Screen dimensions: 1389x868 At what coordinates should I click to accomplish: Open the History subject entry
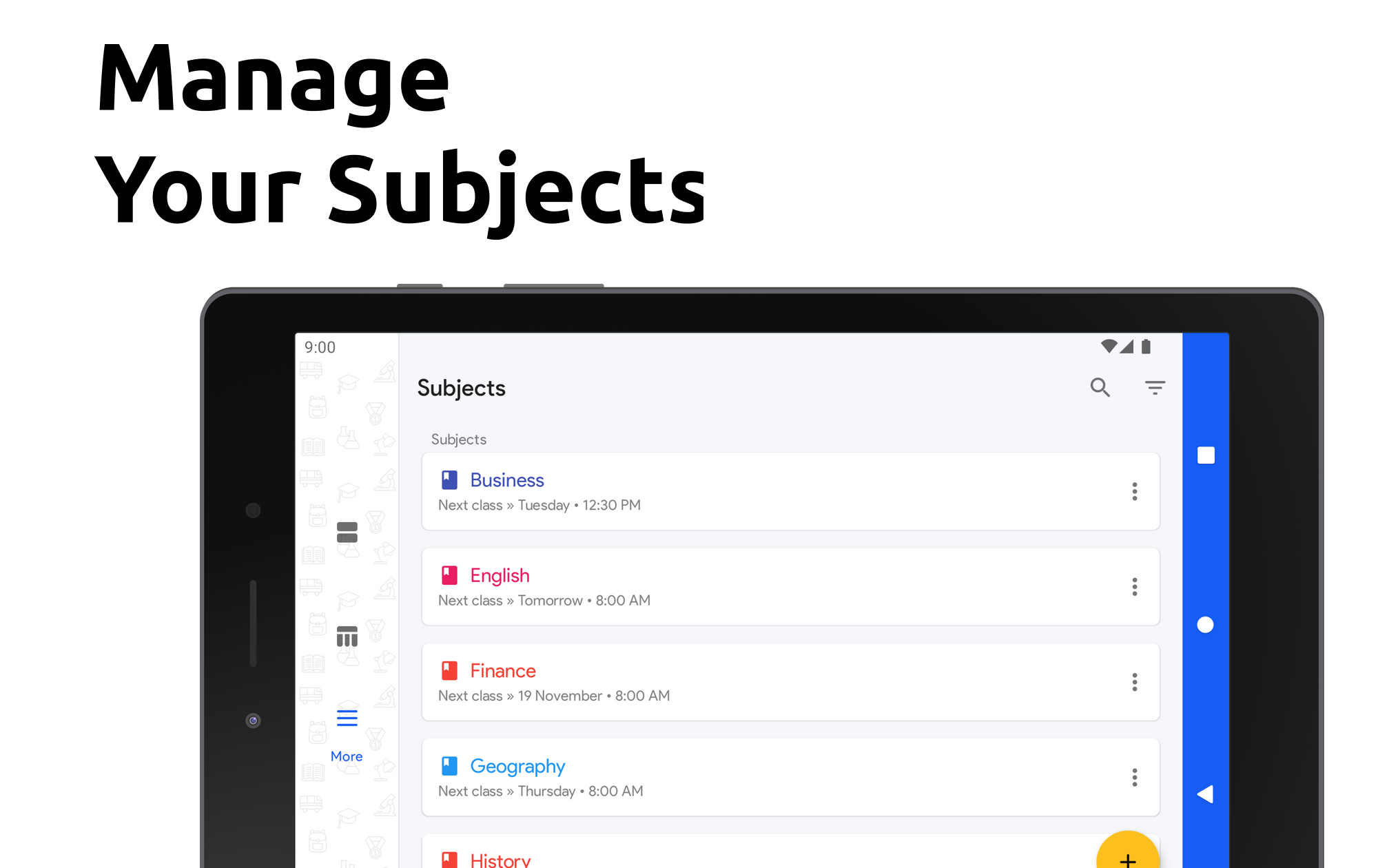click(x=500, y=860)
